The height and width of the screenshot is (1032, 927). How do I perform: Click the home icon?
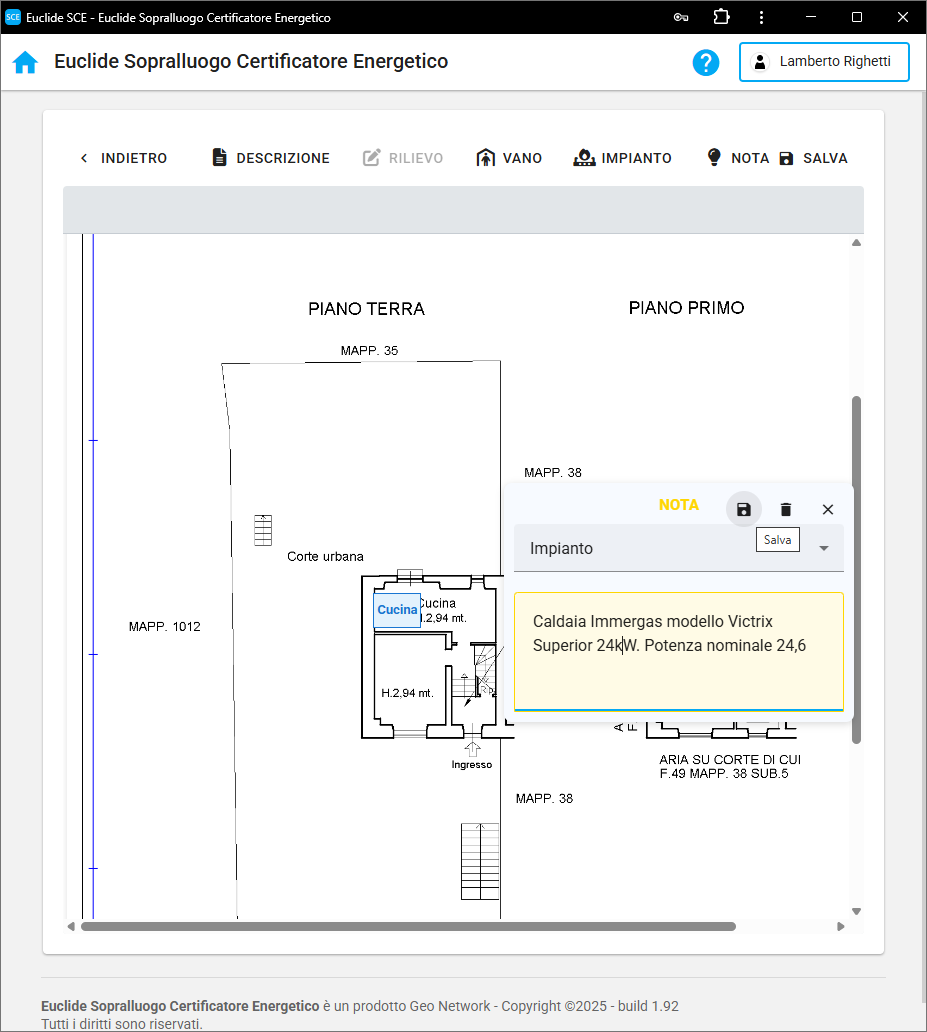click(x=25, y=62)
